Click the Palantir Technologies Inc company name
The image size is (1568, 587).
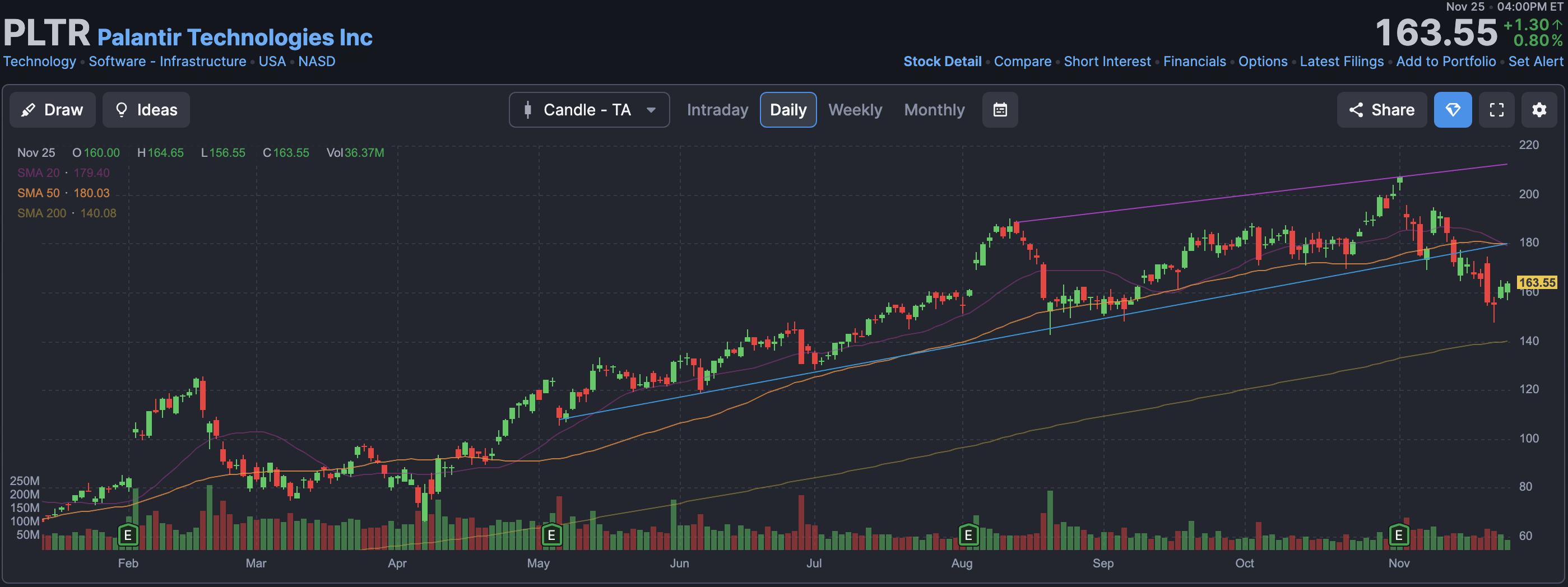pyautogui.click(x=234, y=38)
